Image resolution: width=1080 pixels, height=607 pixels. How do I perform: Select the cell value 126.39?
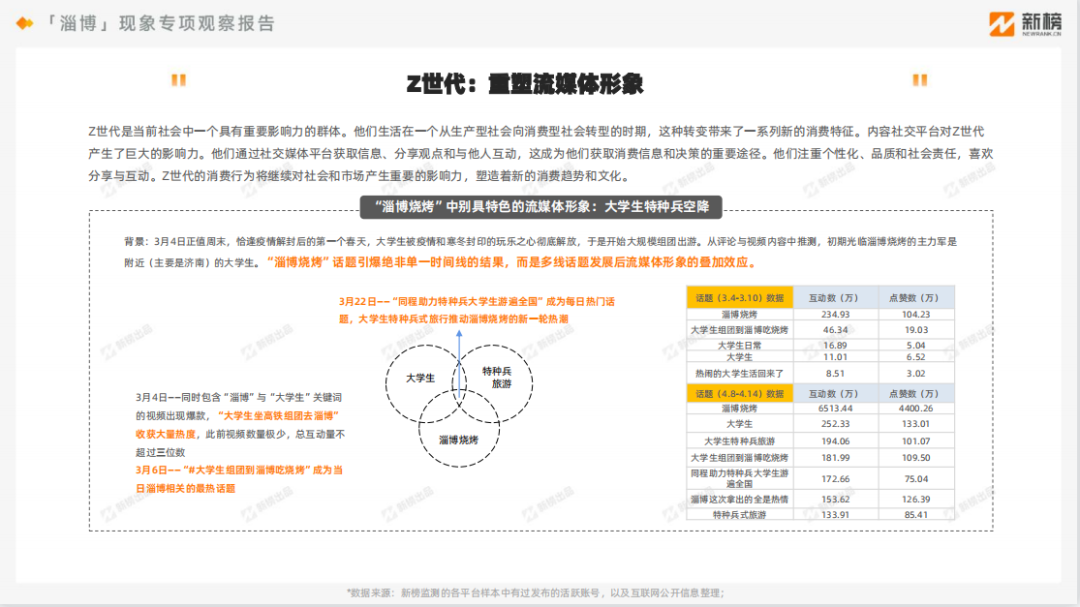[x=916, y=499]
